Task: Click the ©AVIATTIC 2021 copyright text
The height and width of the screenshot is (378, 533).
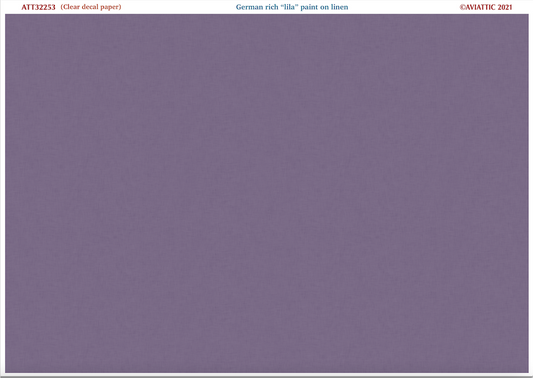Action: click(486, 7)
